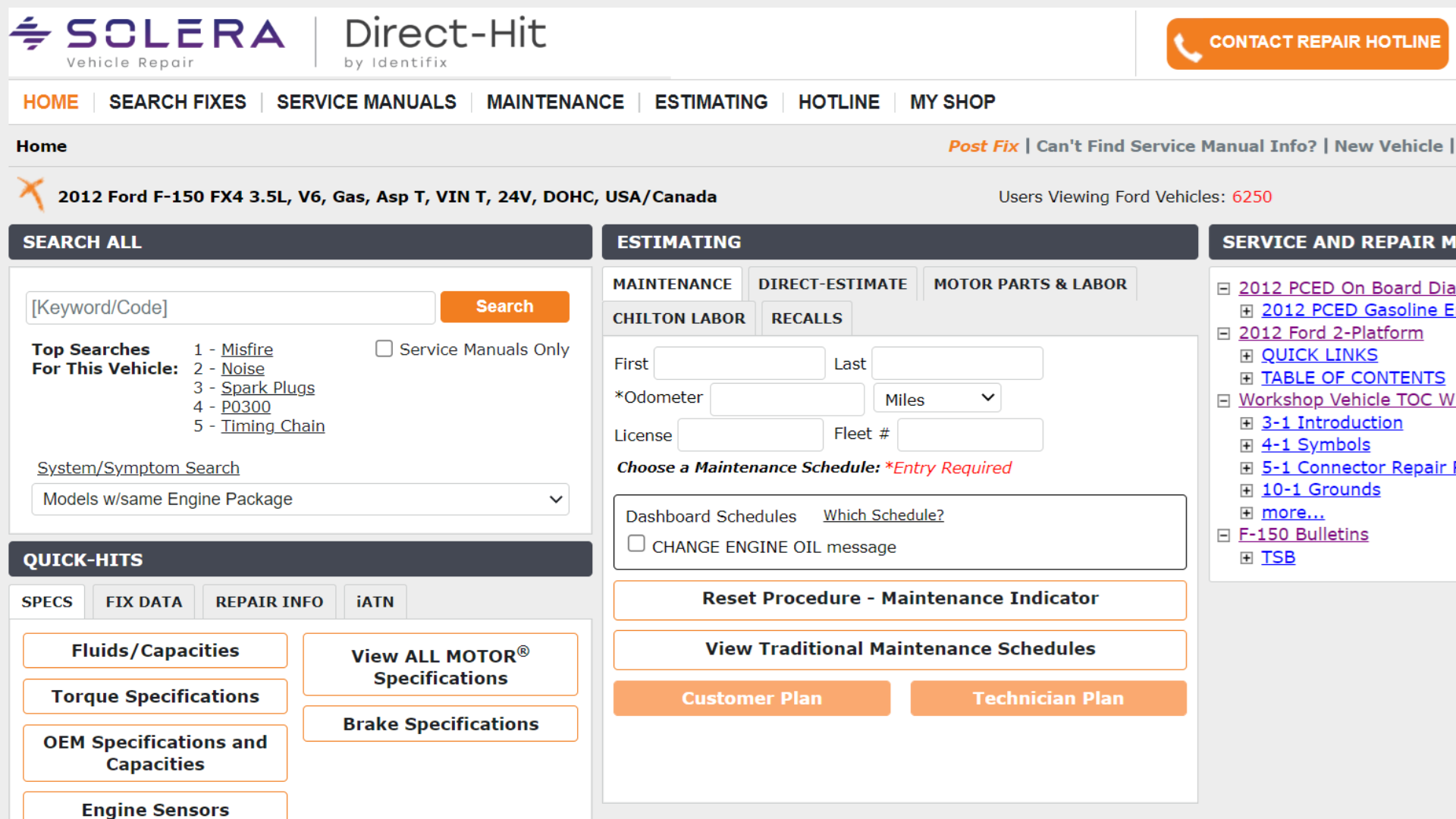Click the Which Schedule? link

883,516
